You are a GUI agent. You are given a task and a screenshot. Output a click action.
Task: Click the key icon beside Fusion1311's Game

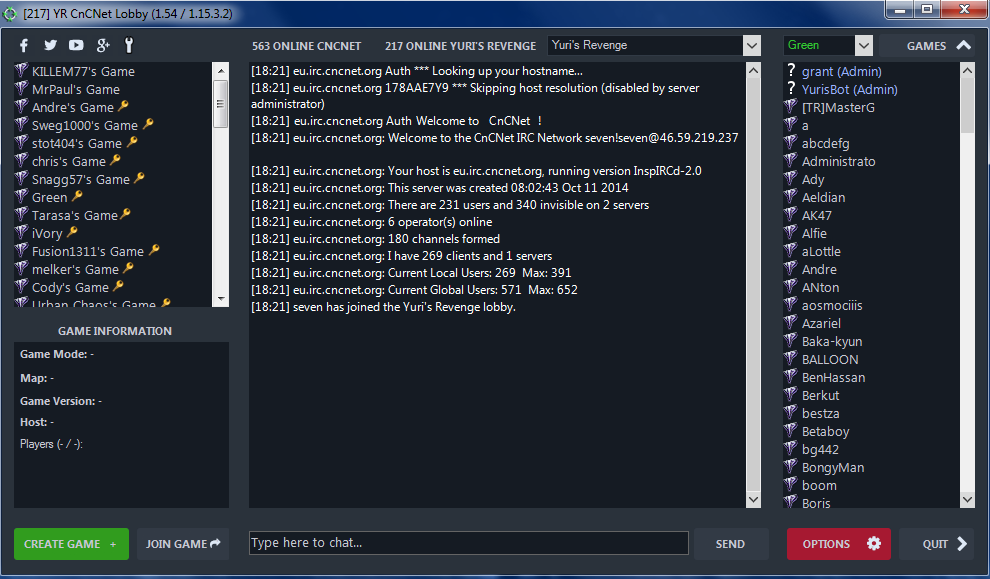tap(154, 250)
